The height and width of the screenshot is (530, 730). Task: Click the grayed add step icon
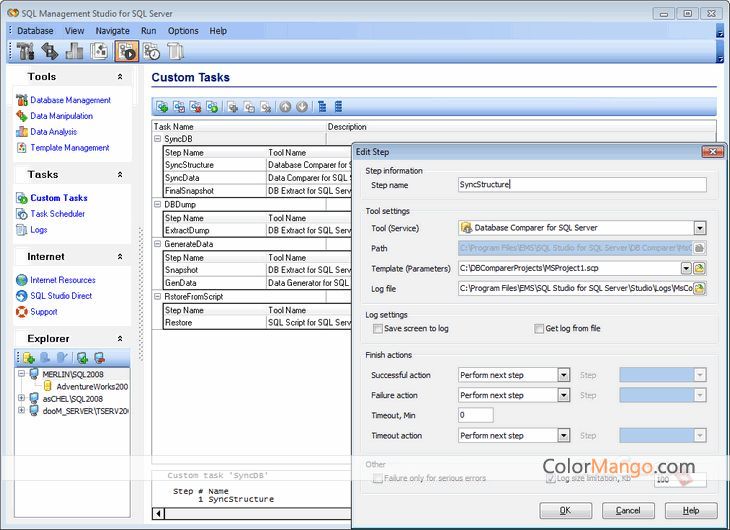coord(233,107)
